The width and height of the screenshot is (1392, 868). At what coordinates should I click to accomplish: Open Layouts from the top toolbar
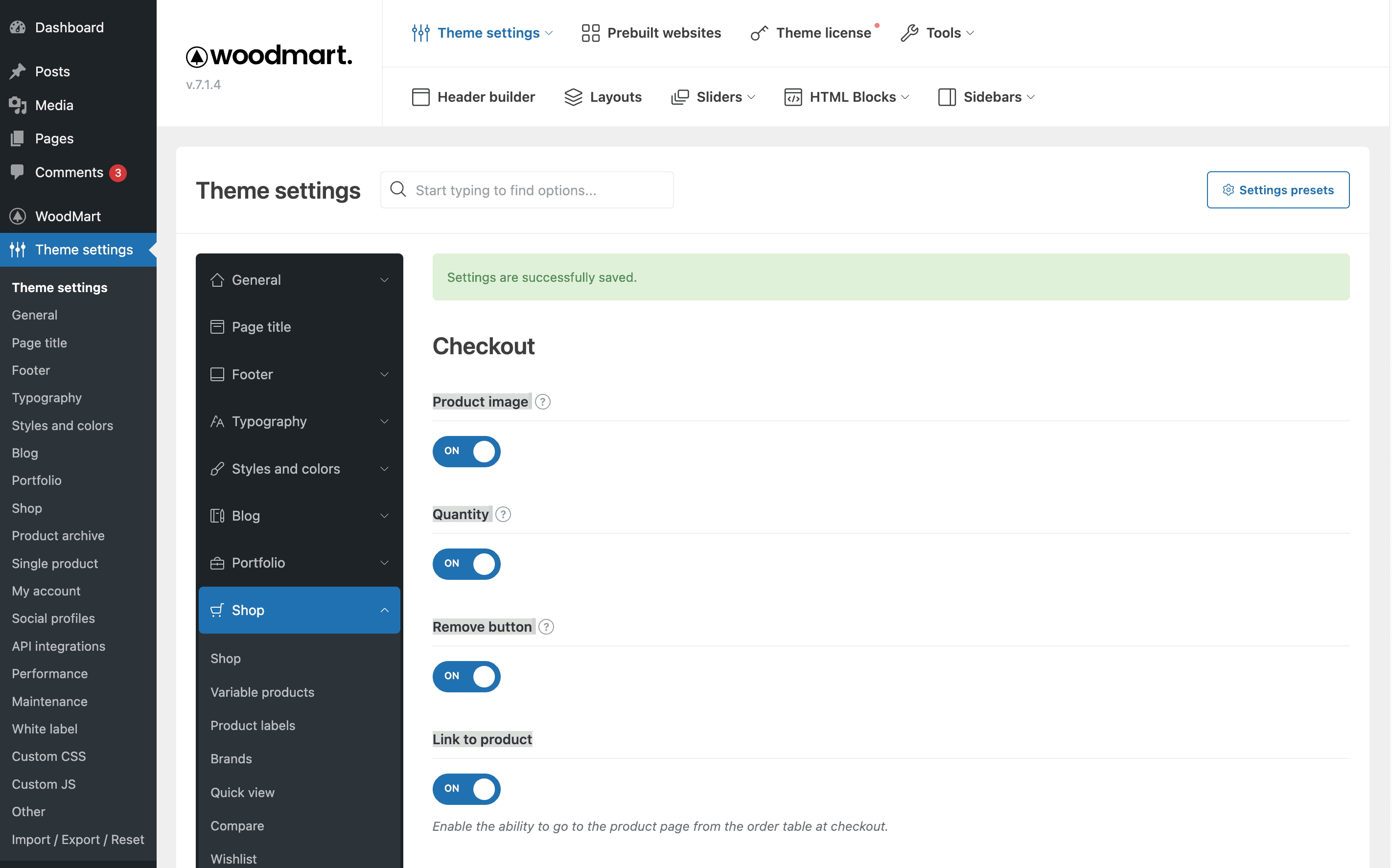[x=603, y=96]
